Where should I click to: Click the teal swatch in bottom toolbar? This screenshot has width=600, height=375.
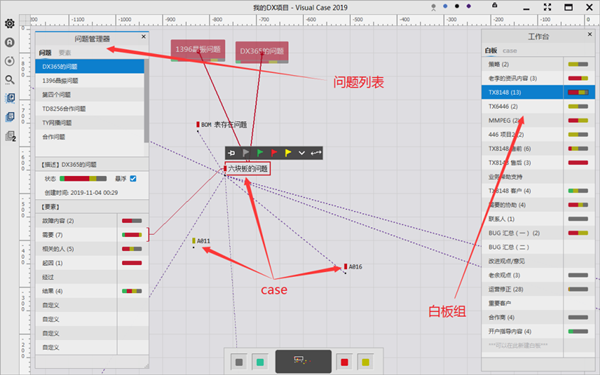pyautogui.click(x=260, y=362)
